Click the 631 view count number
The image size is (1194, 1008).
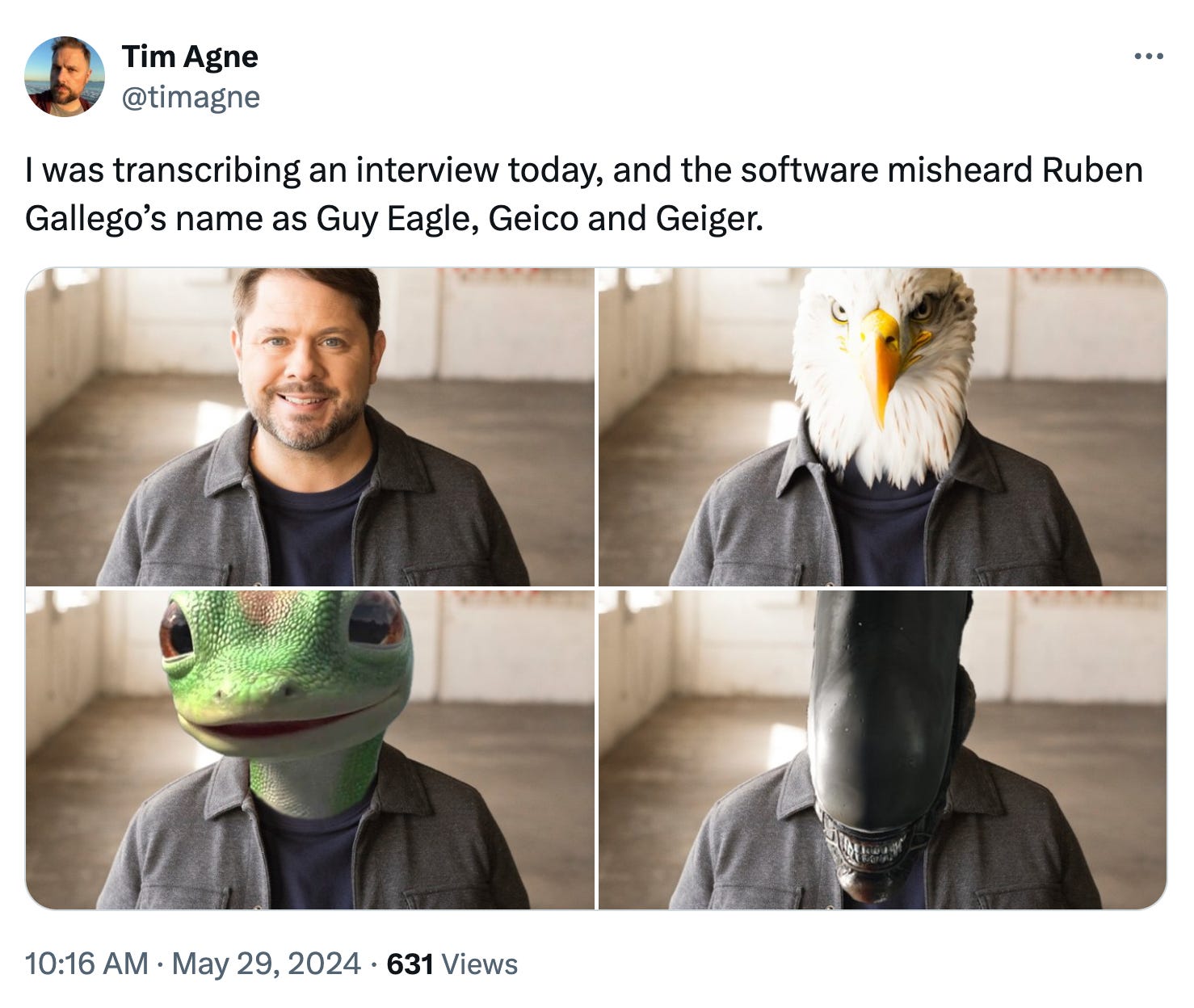pos(410,964)
